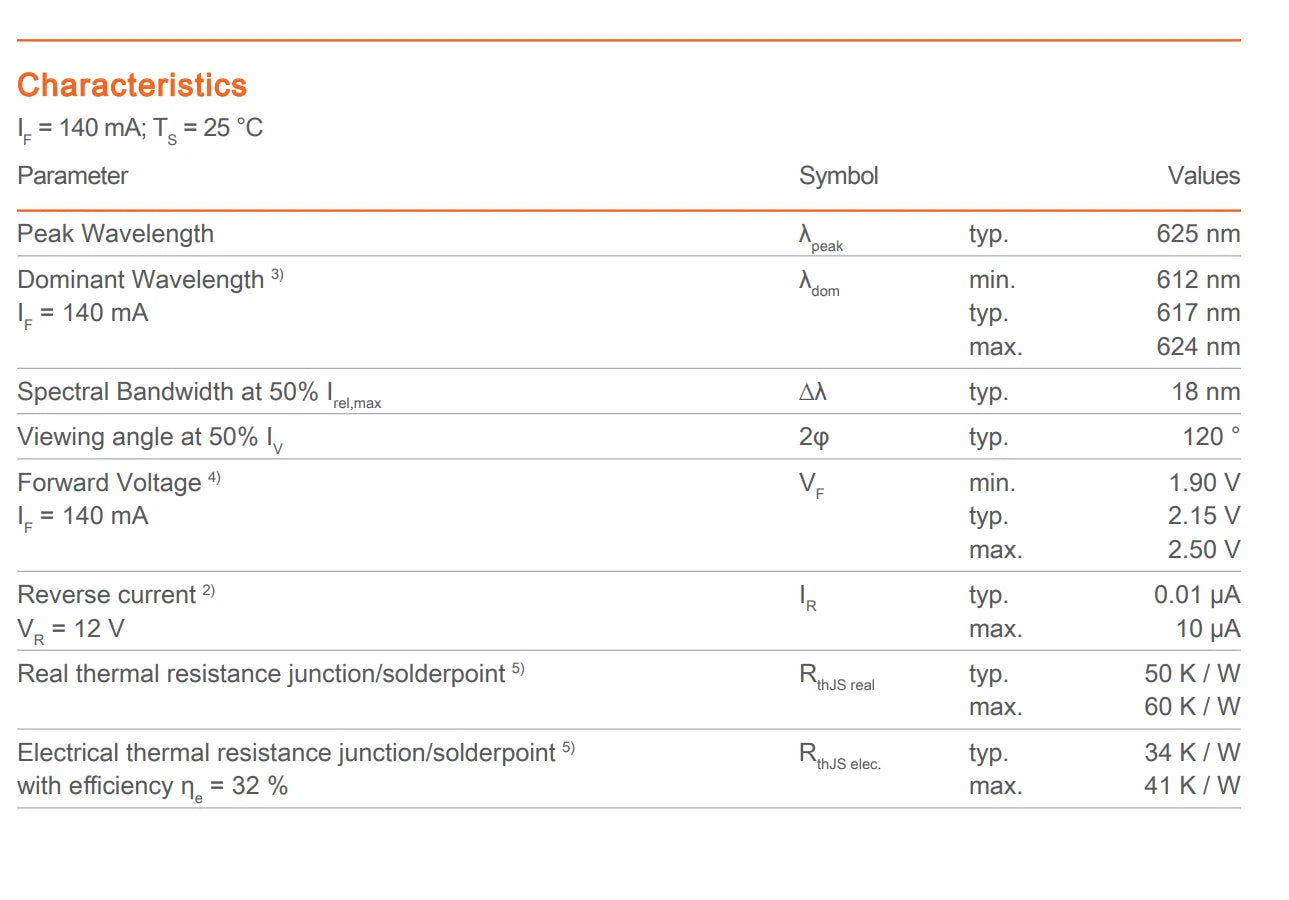
Task: Click the 625 nm peak wavelength value
Action: pos(1198,233)
